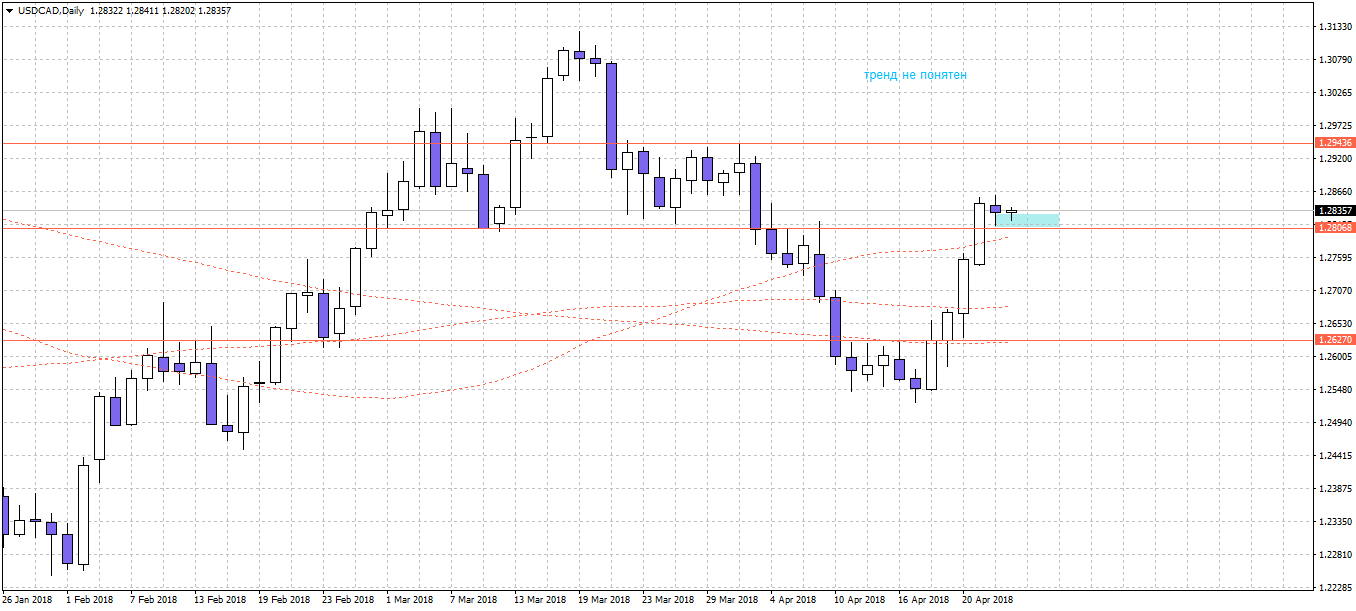
Task: Click the USDCAD,Daily chart title
Action: coord(51,10)
